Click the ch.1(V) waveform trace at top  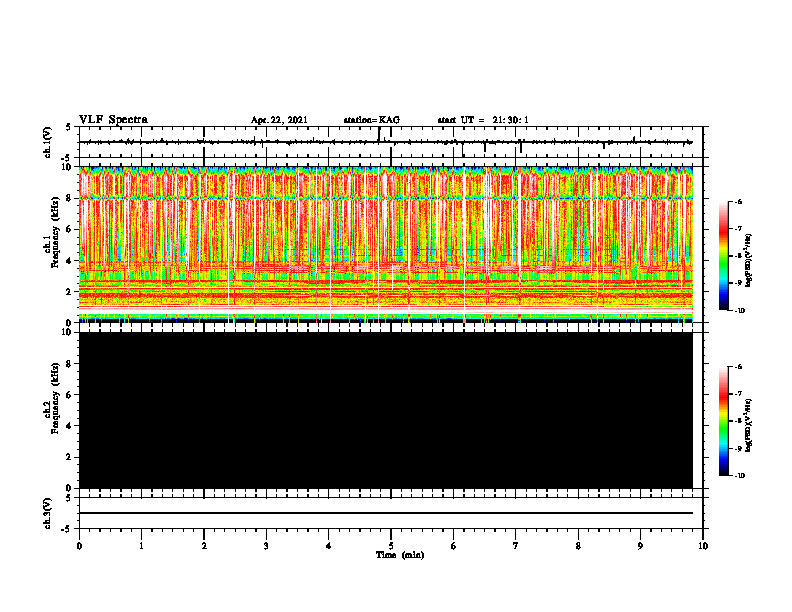point(386,142)
